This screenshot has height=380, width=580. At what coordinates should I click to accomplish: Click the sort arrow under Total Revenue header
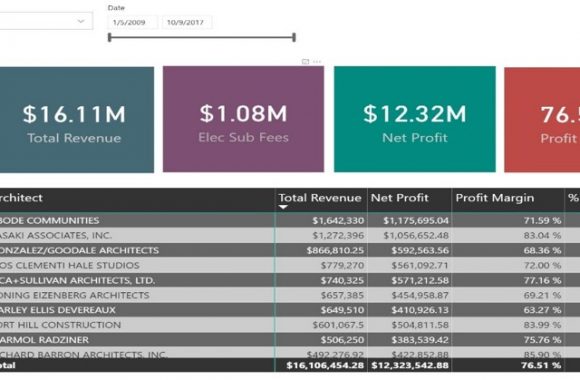[283, 207]
